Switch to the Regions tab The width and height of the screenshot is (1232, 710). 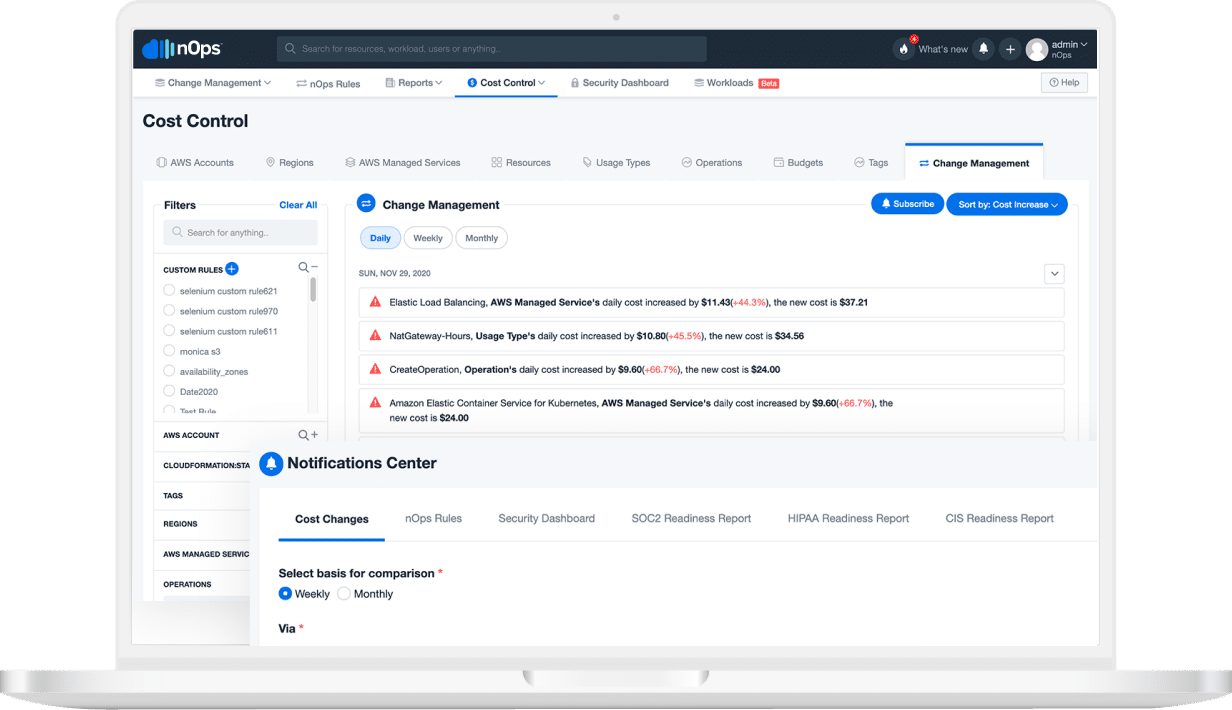pos(290,163)
